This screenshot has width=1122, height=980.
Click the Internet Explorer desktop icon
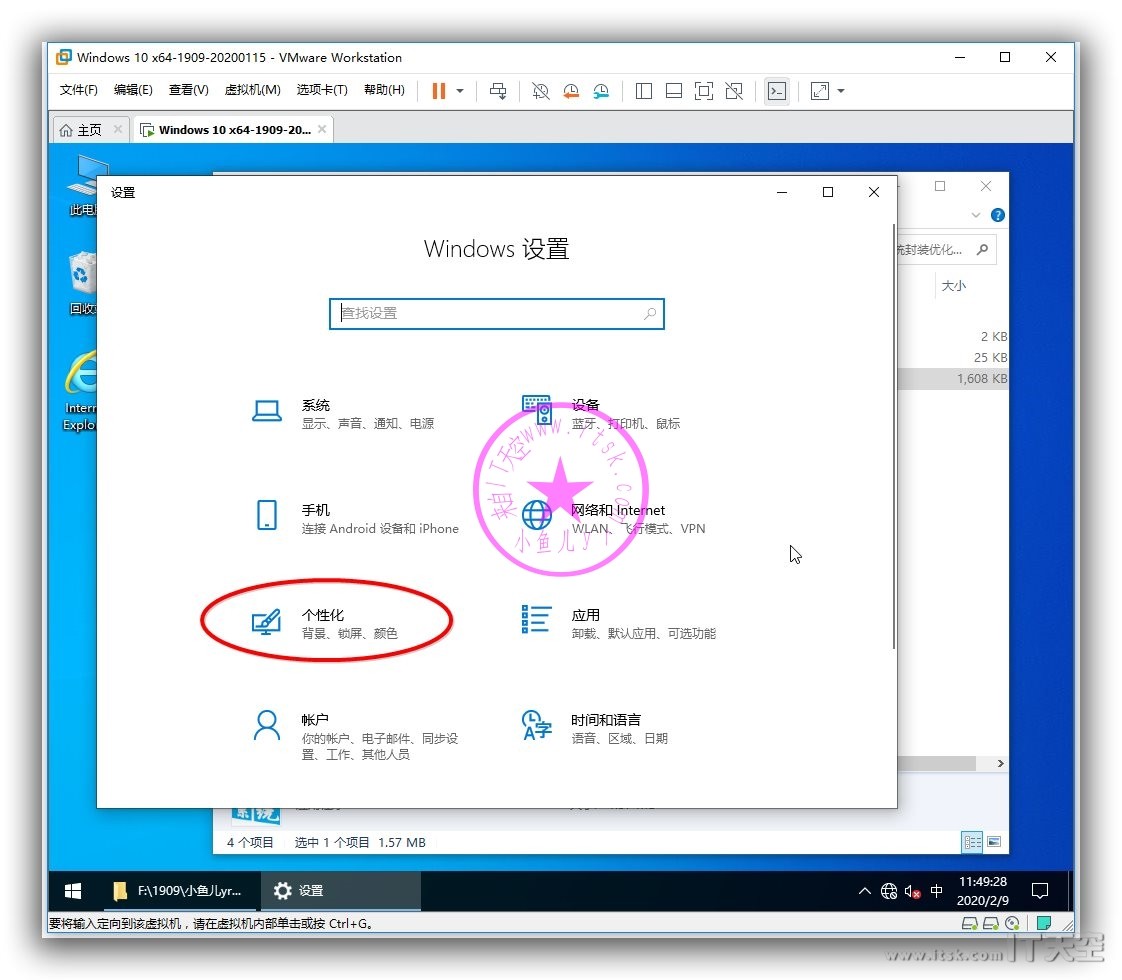coord(79,392)
